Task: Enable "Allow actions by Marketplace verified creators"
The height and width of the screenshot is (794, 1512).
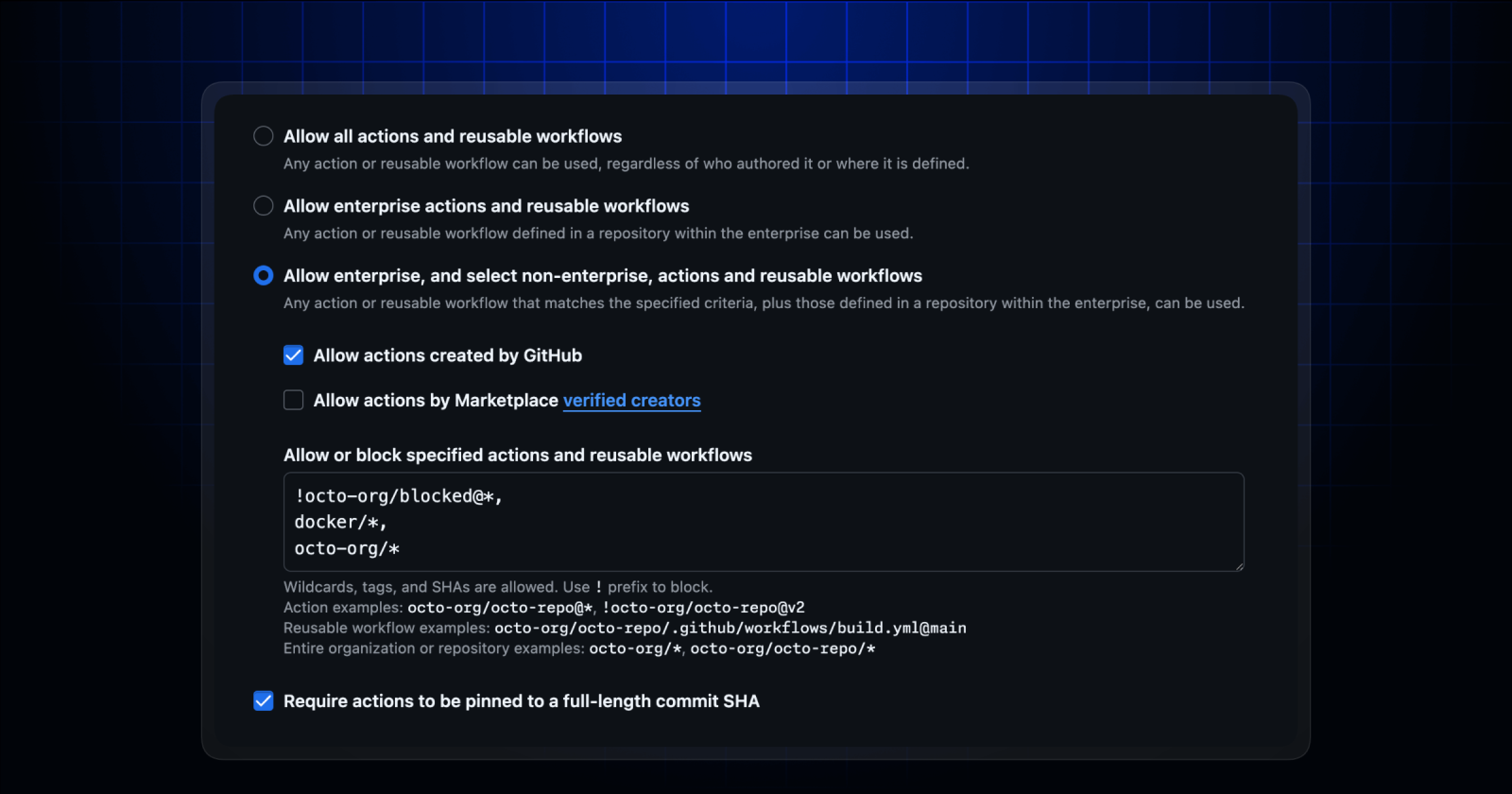Action: click(293, 400)
